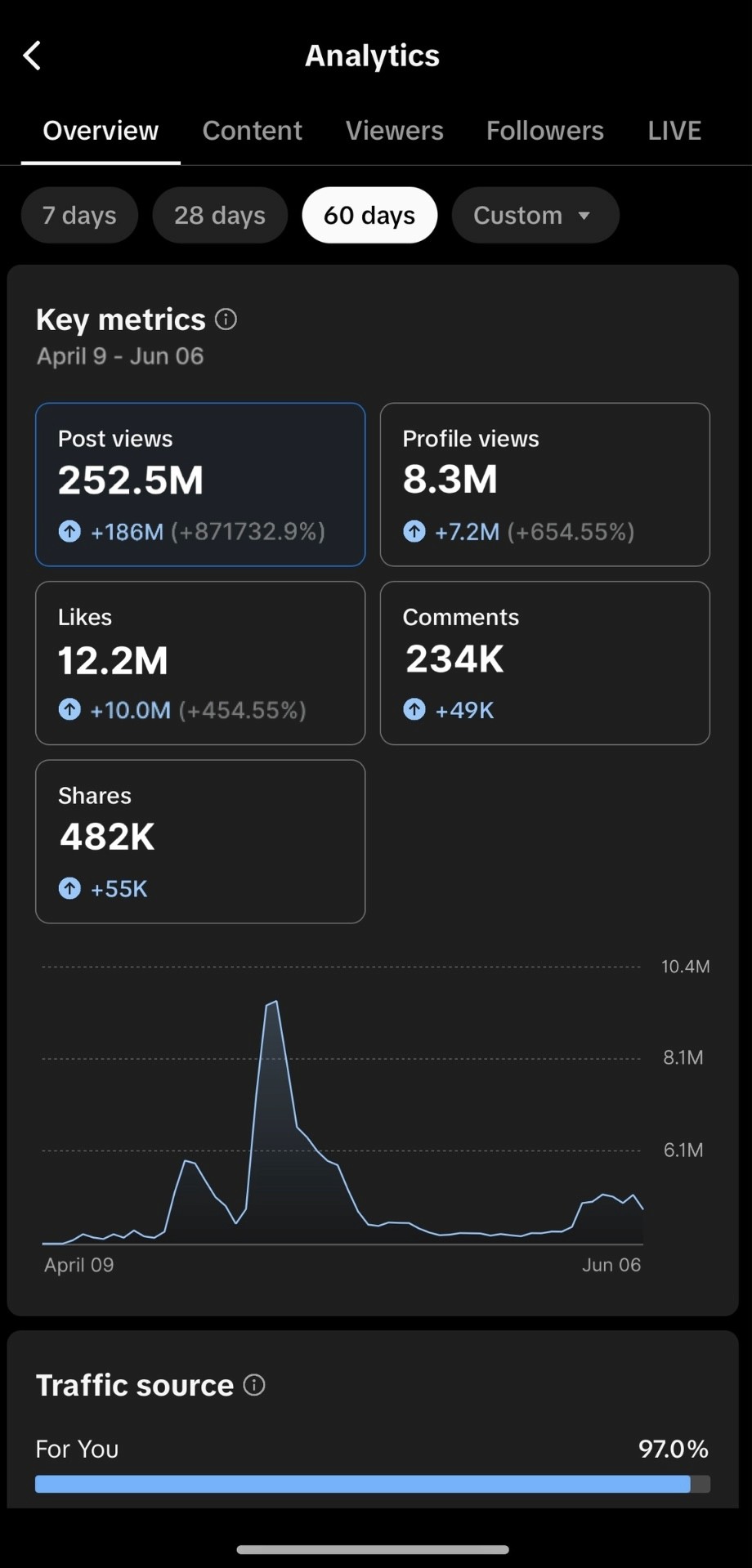Tap the home indicator bar
This screenshot has width=752, height=1568.
(373, 1549)
